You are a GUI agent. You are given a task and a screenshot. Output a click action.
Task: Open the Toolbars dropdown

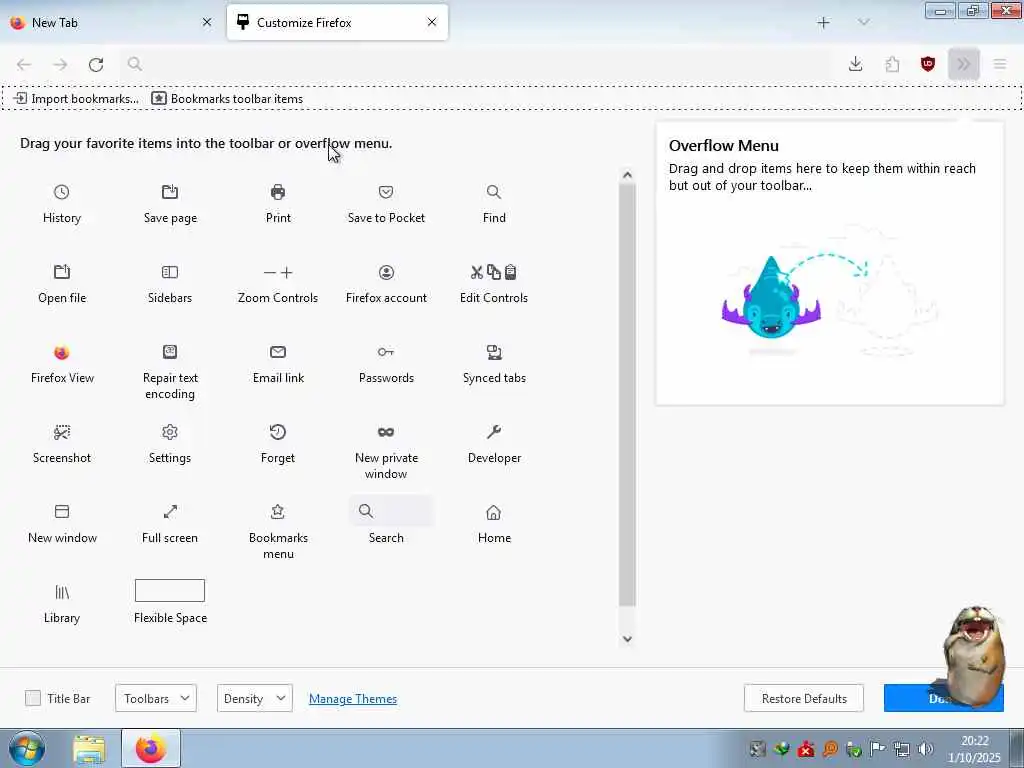click(155, 698)
